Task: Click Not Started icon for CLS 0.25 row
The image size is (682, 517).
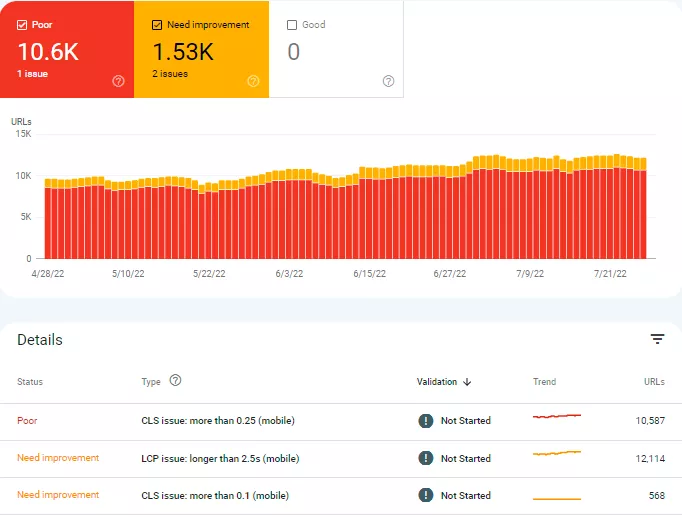Action: click(x=425, y=420)
